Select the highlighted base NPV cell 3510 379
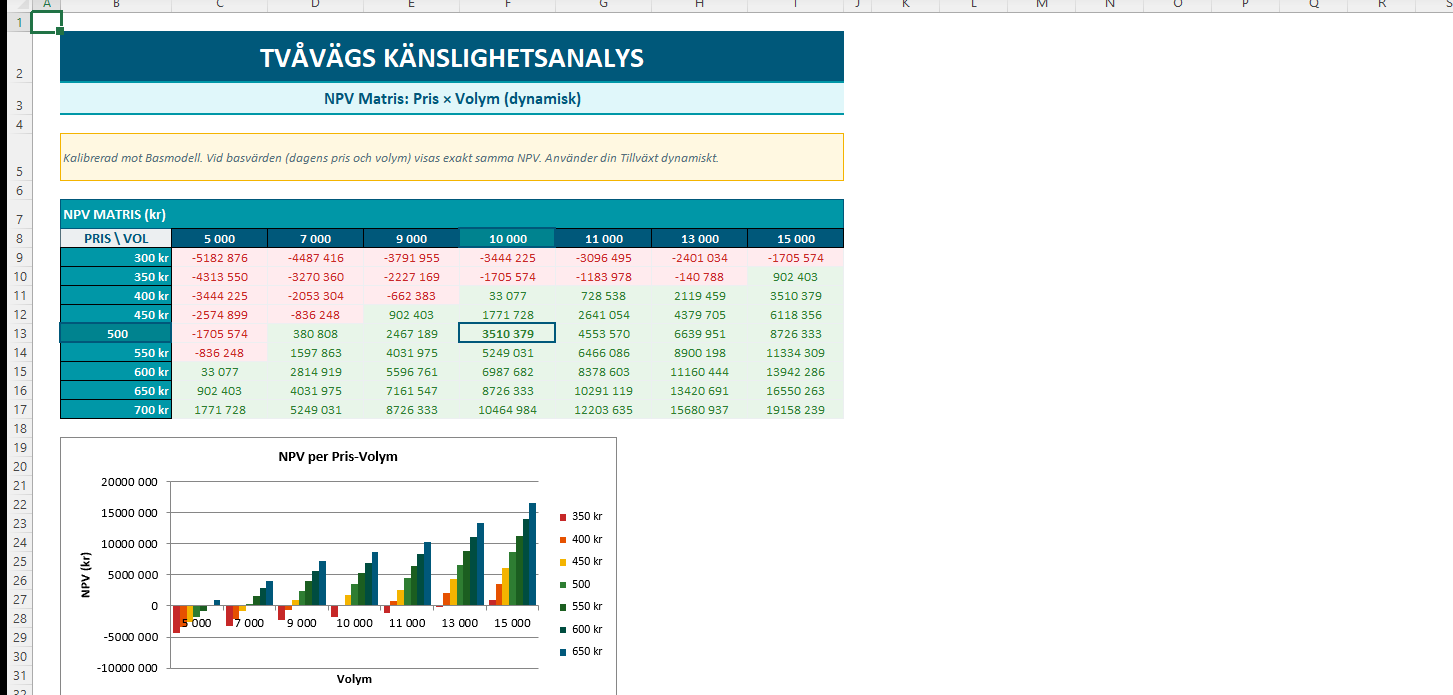The width and height of the screenshot is (1453, 695). (x=507, y=334)
